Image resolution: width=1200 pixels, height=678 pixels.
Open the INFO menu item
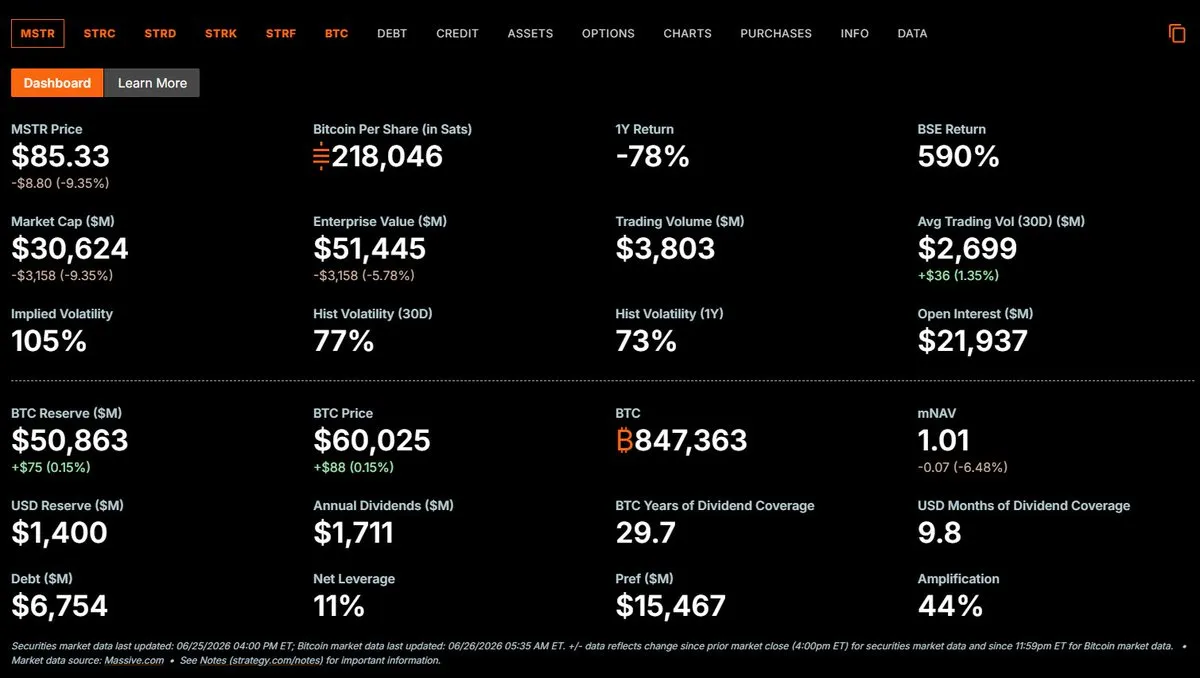click(x=855, y=33)
